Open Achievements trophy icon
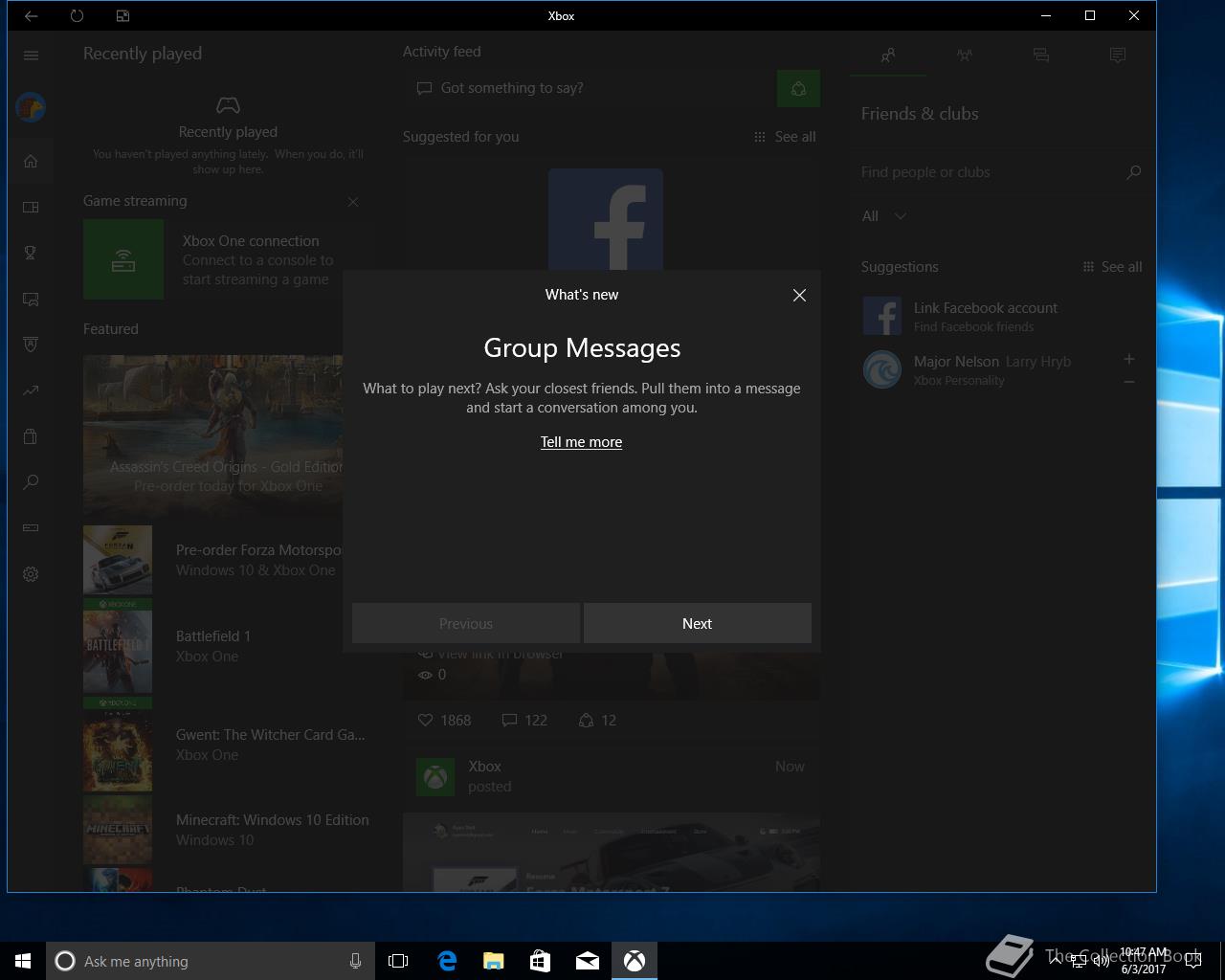The image size is (1225, 980). (31, 253)
